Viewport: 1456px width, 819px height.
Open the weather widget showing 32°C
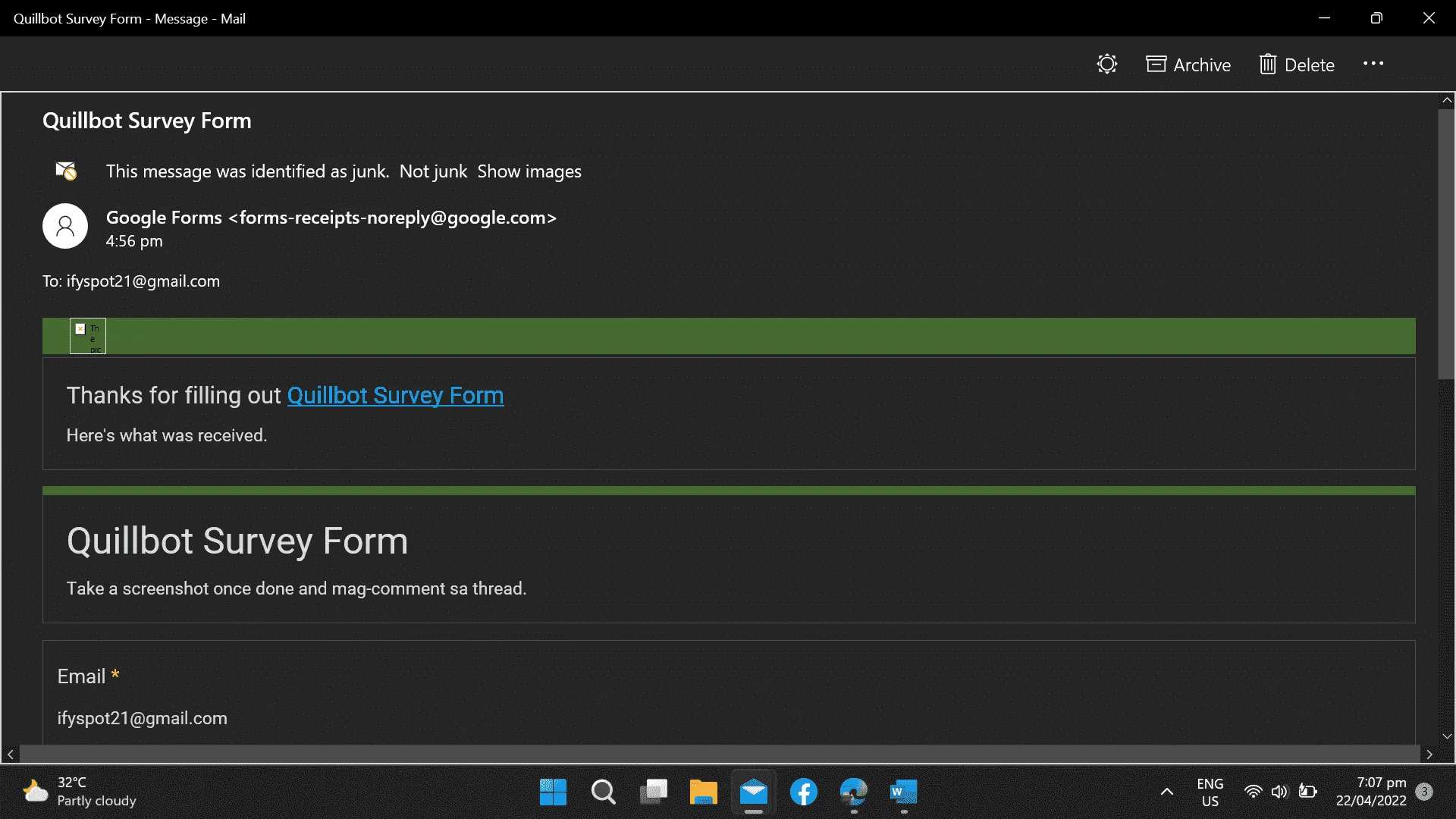tap(80, 792)
